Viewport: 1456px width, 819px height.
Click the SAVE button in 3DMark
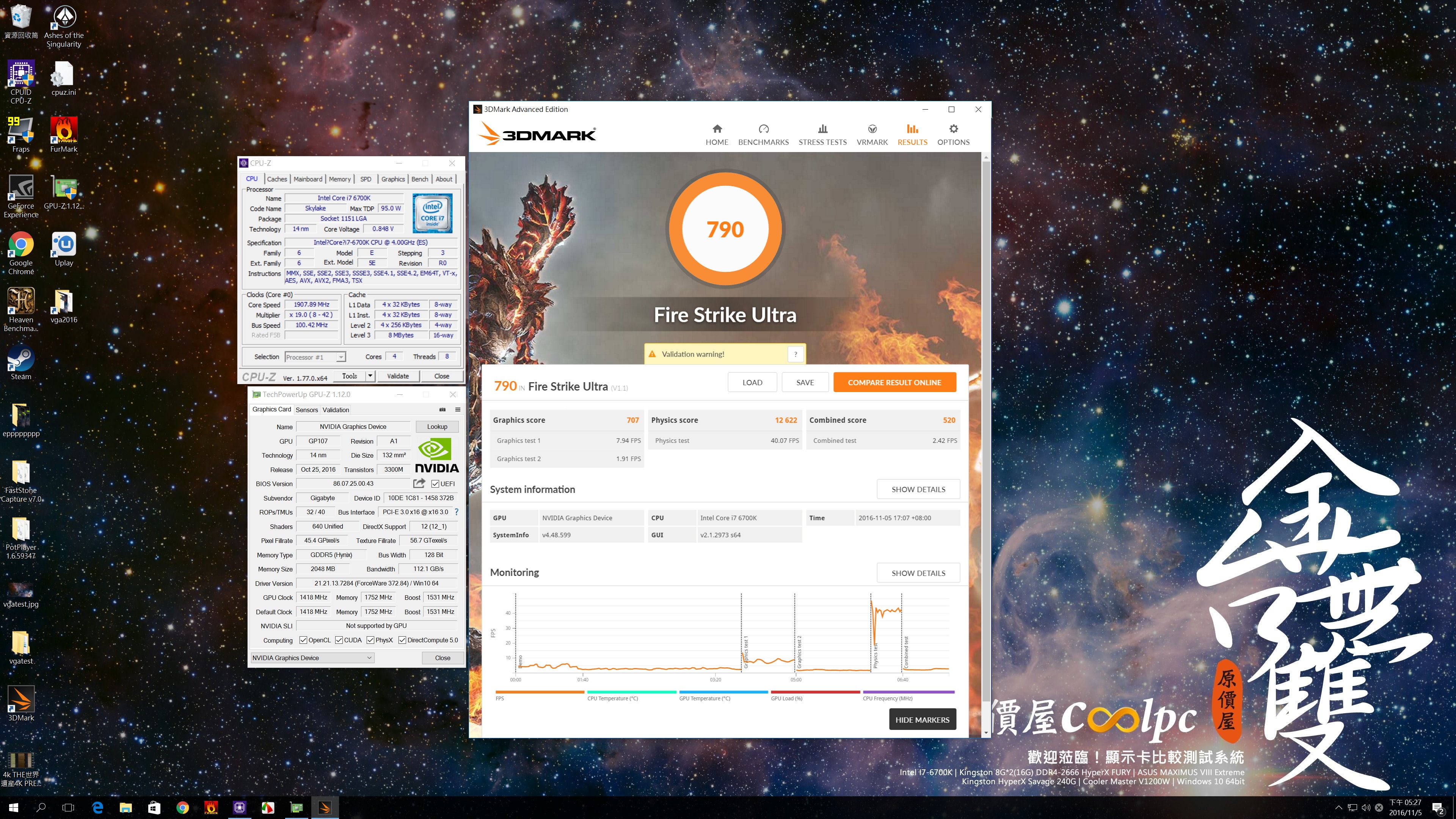tap(805, 383)
